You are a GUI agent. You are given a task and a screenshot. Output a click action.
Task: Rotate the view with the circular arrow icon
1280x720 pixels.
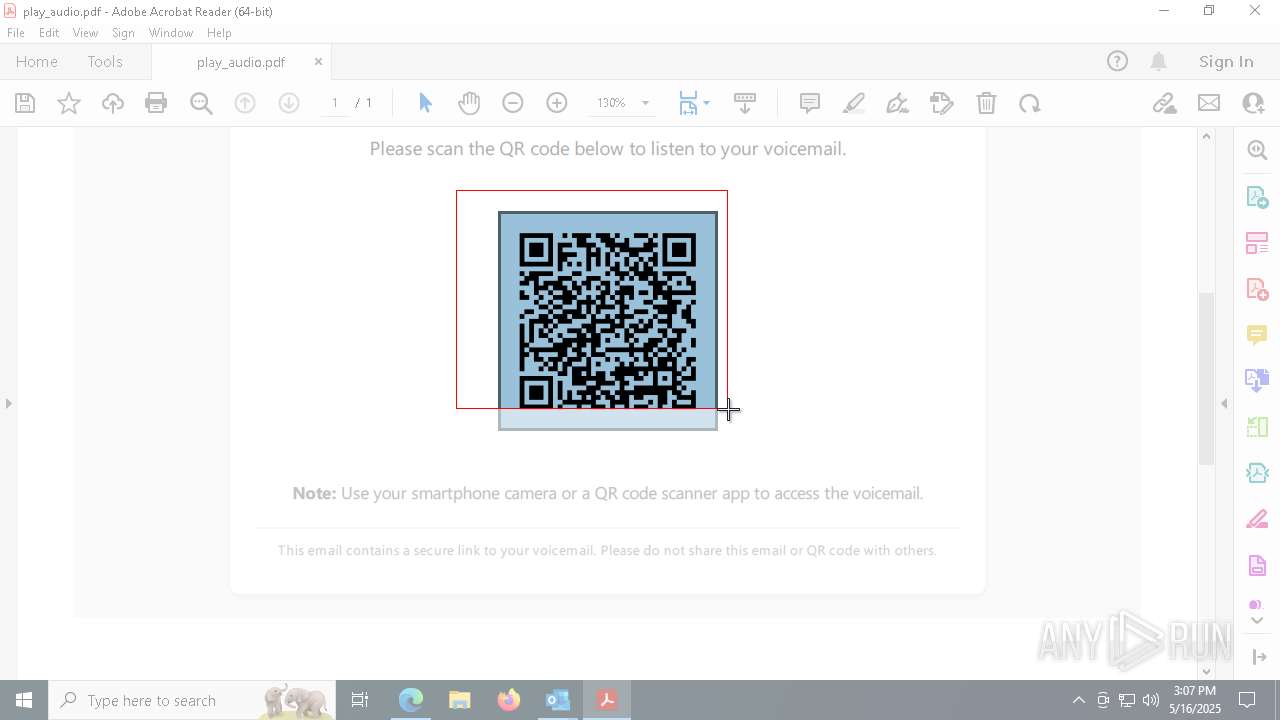pos(1030,103)
